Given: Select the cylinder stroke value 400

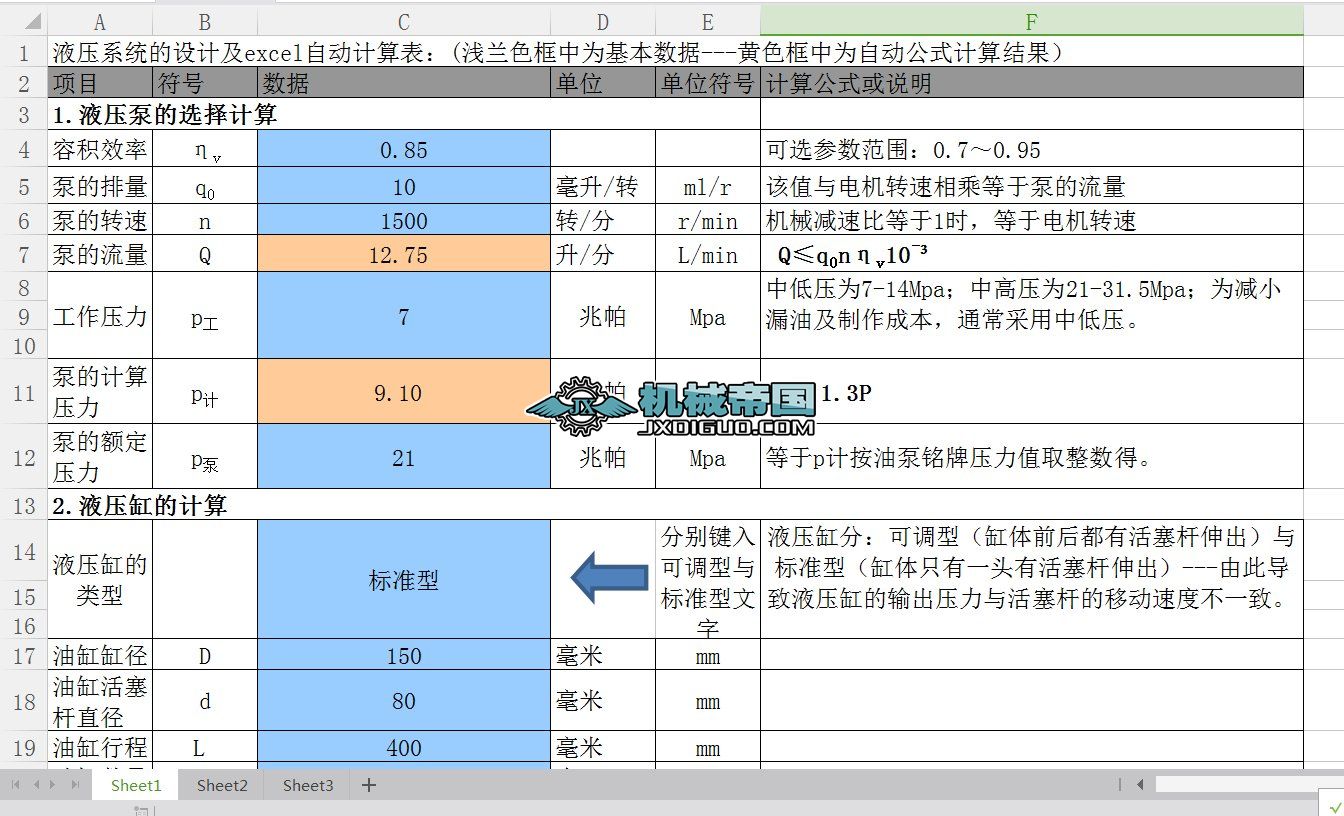Looking at the screenshot, I should (404, 747).
